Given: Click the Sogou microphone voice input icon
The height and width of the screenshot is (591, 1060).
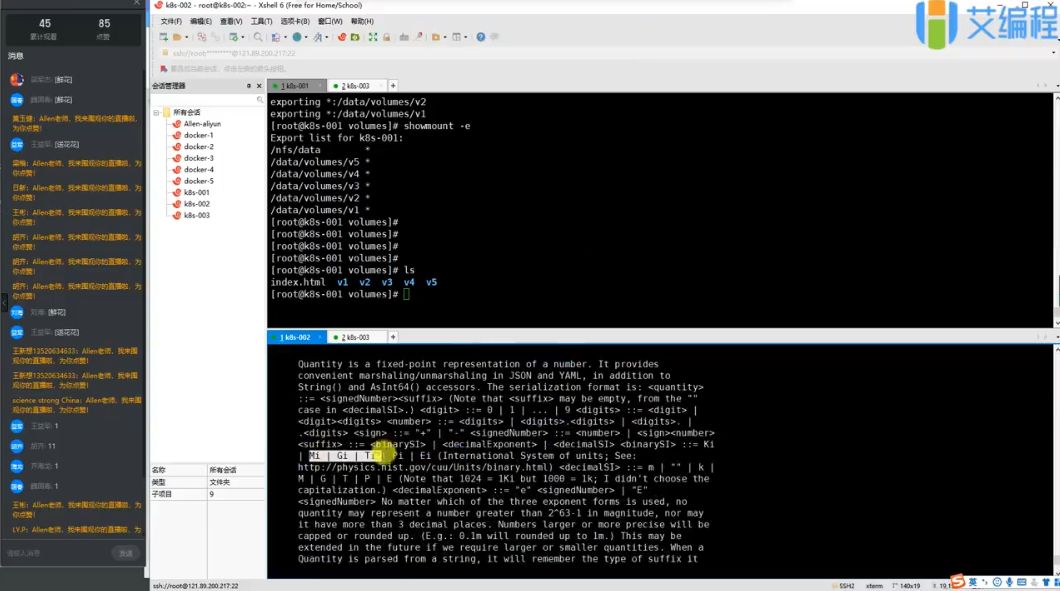Looking at the screenshot, I should (x=1009, y=582).
